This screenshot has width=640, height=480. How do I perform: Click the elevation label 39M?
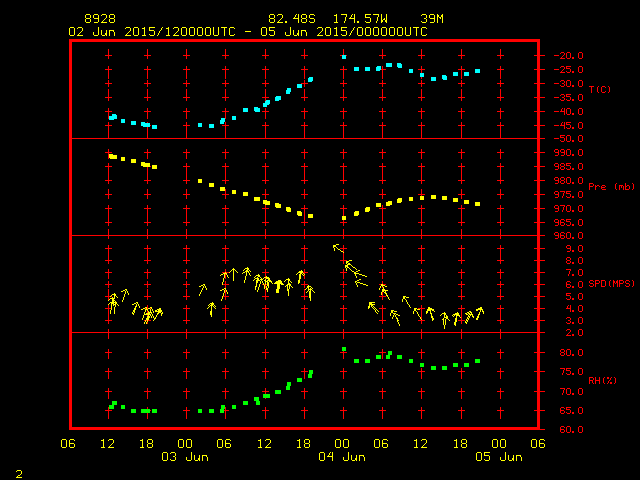coord(432,19)
